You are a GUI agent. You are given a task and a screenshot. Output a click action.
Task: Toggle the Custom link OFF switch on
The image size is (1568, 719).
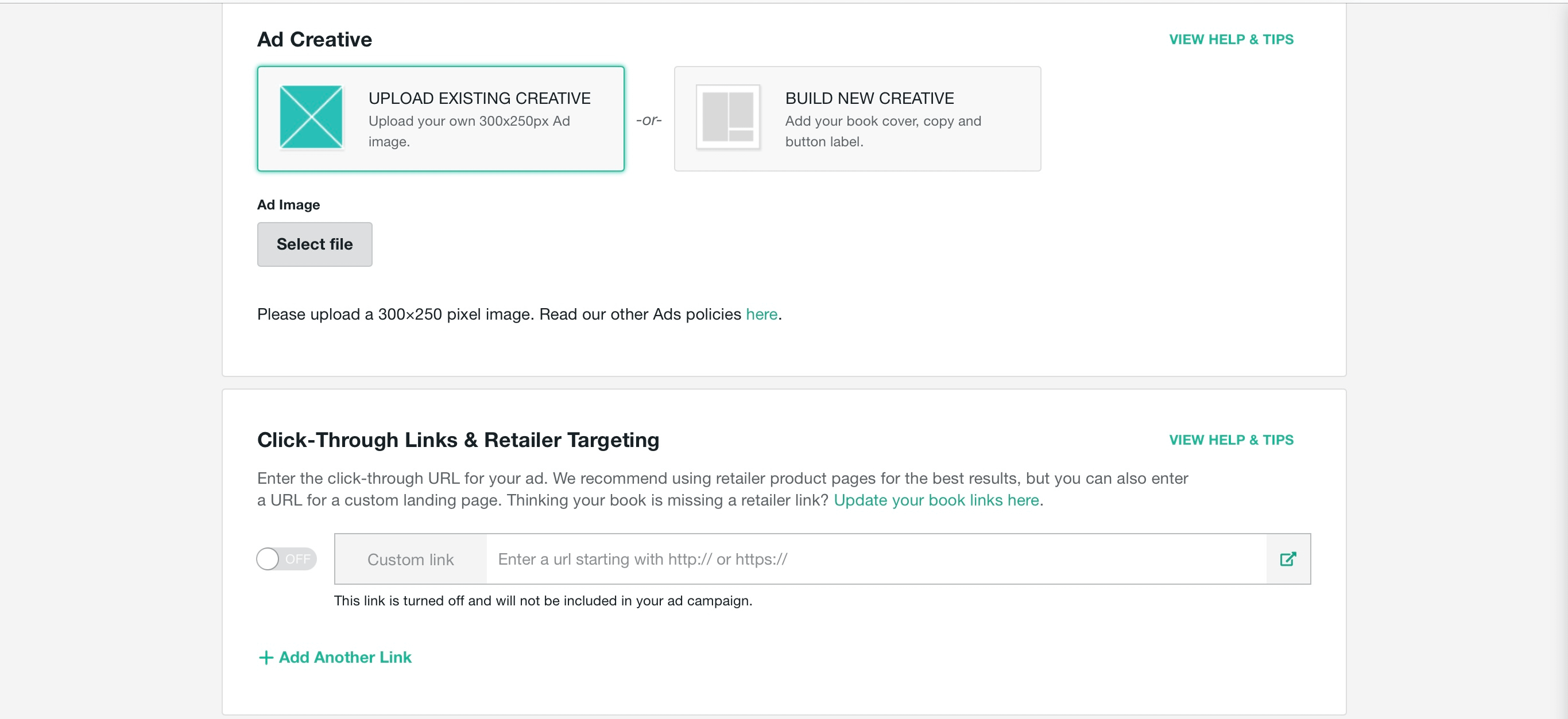coord(286,559)
